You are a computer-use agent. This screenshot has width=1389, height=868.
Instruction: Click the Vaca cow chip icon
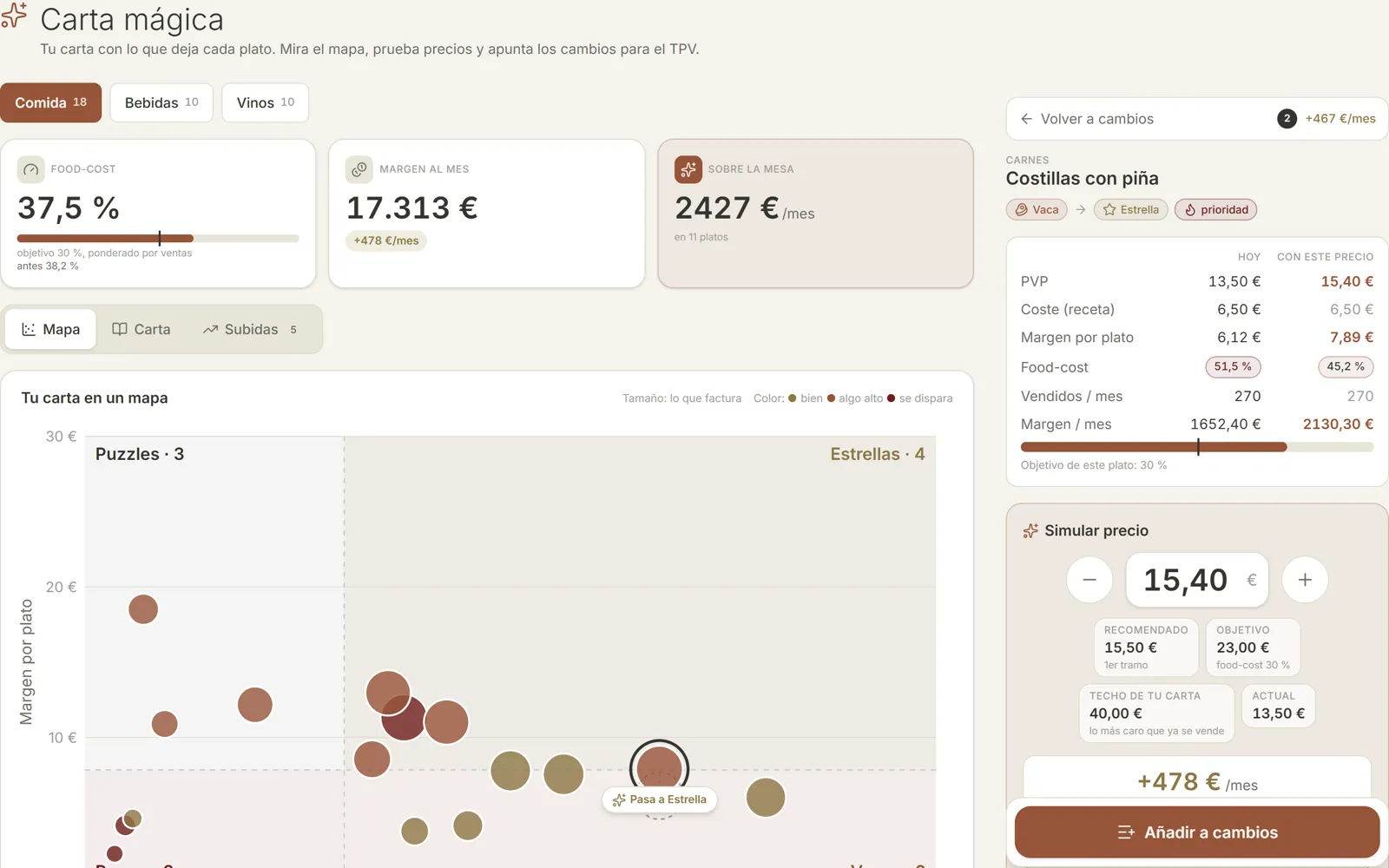[1022, 210]
